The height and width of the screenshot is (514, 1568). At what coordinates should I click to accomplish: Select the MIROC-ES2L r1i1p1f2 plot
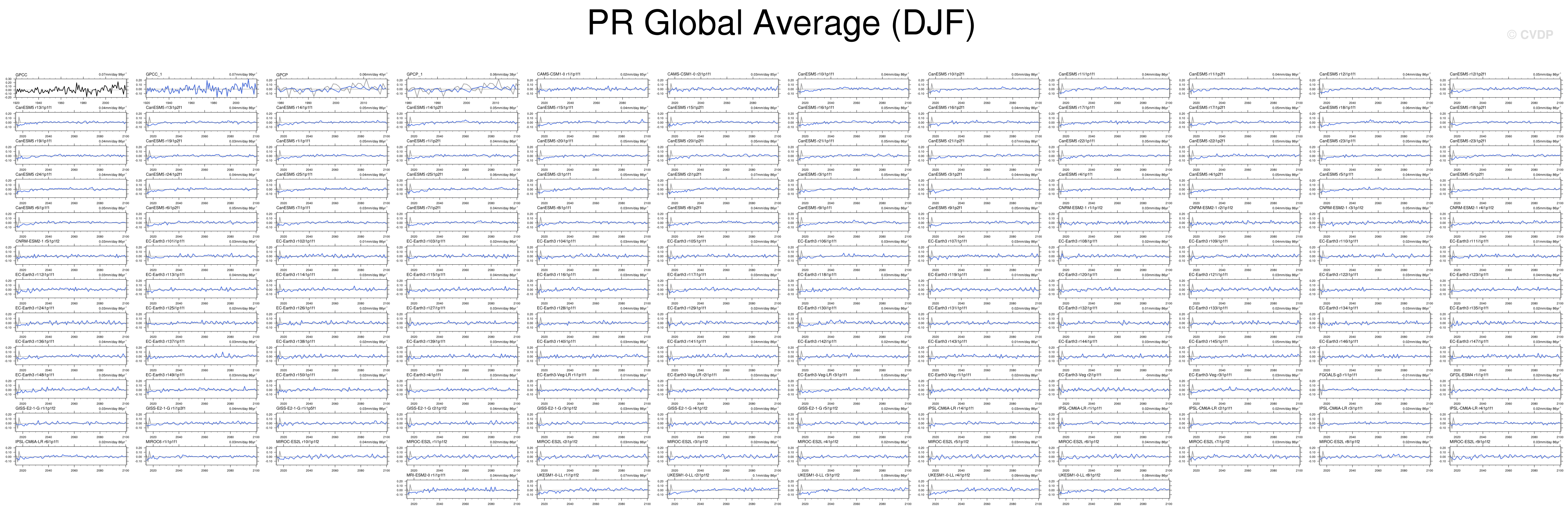pyautogui.click(x=462, y=456)
